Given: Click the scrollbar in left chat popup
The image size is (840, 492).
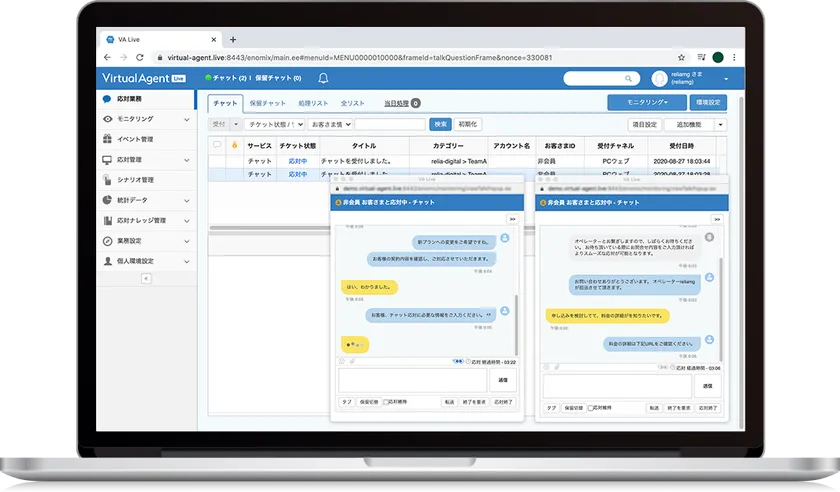Looking at the screenshot, I should click(516, 324).
